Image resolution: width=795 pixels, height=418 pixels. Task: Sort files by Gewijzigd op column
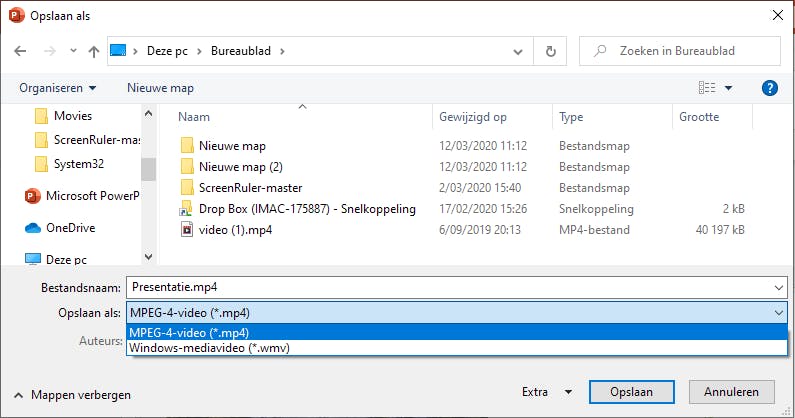[472, 117]
